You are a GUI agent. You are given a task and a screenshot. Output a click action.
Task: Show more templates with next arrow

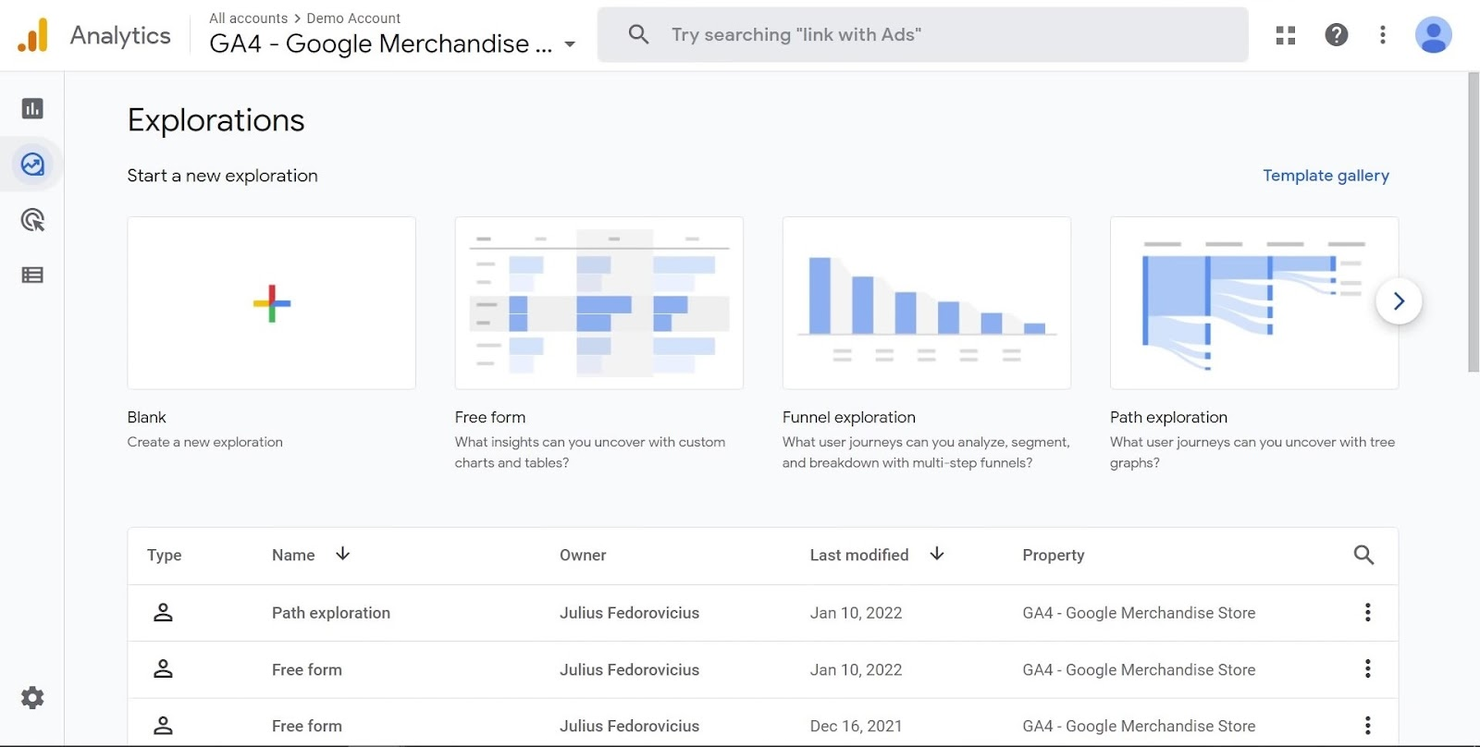tap(1398, 301)
